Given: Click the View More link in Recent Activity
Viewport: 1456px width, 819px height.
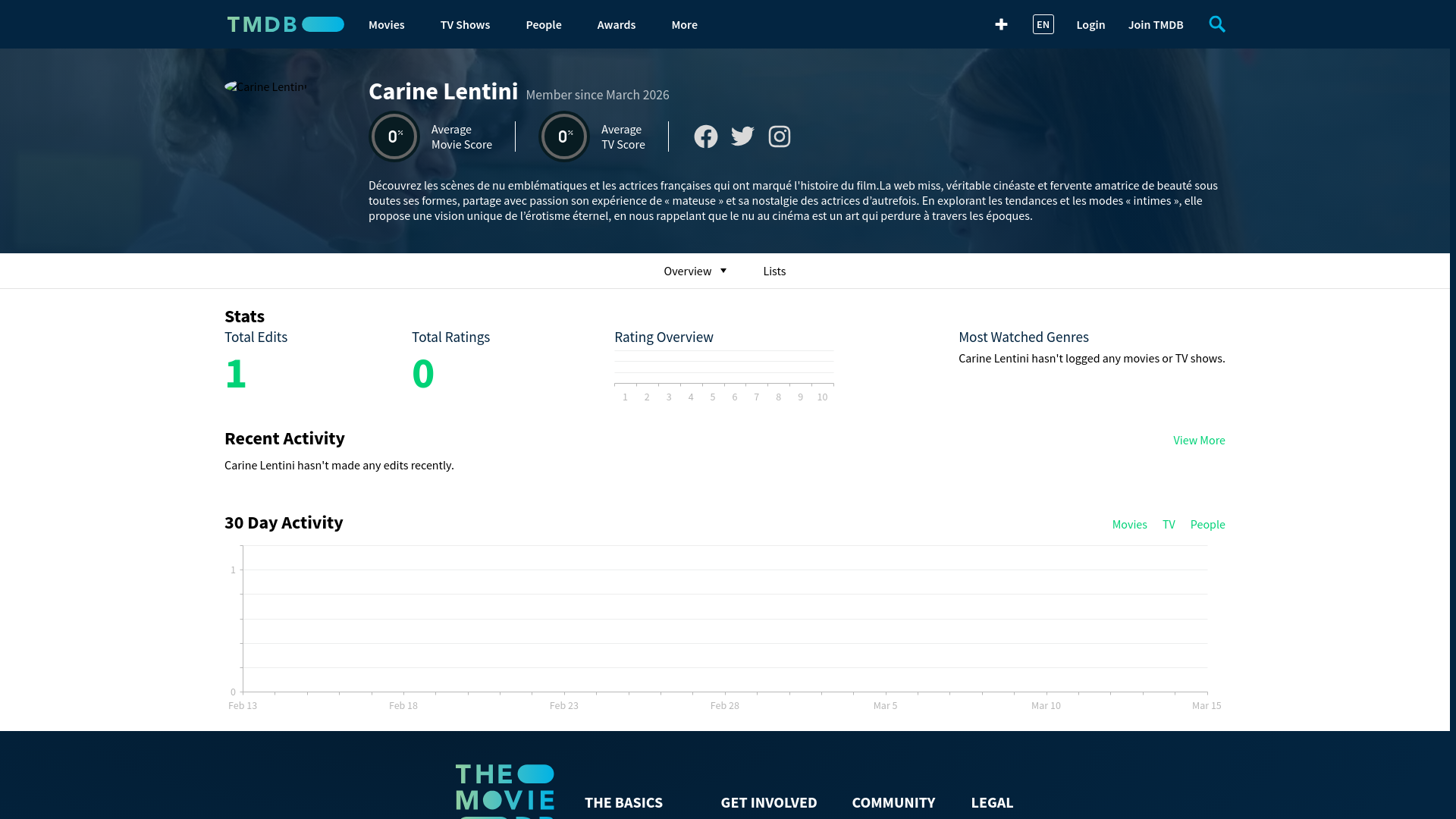Looking at the screenshot, I should click(x=1199, y=440).
